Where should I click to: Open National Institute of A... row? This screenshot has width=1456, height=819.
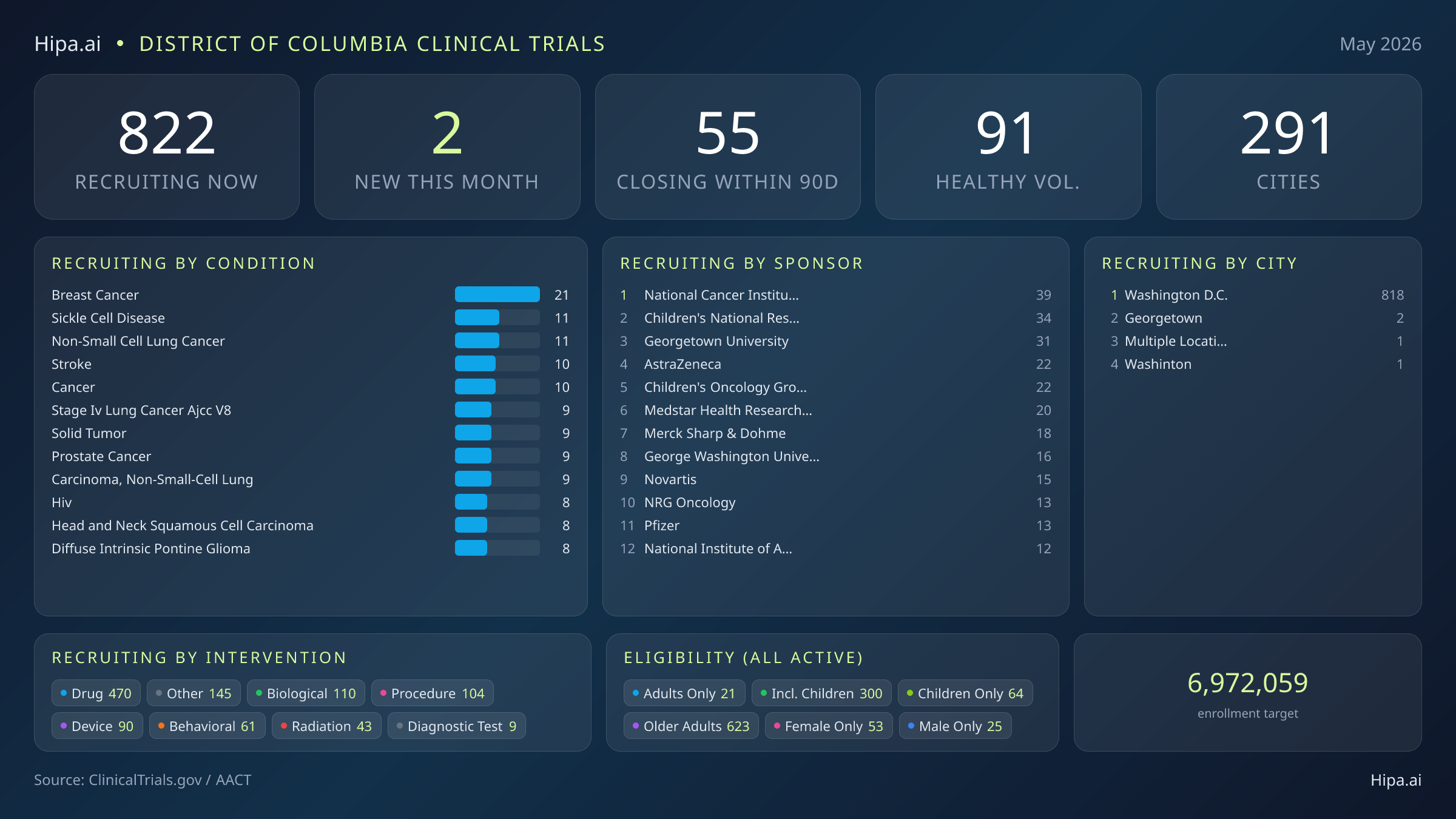tap(835, 548)
